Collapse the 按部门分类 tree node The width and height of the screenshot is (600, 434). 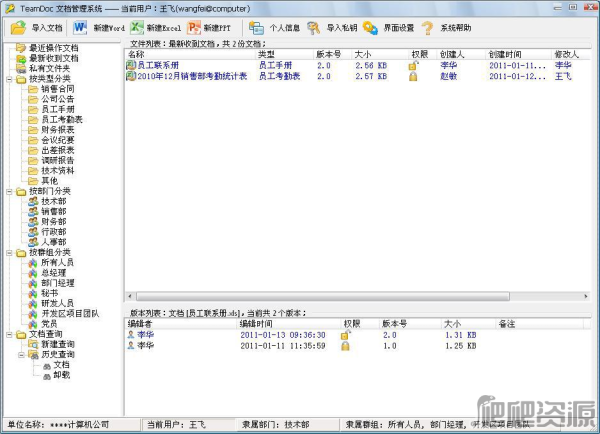tap(8, 190)
